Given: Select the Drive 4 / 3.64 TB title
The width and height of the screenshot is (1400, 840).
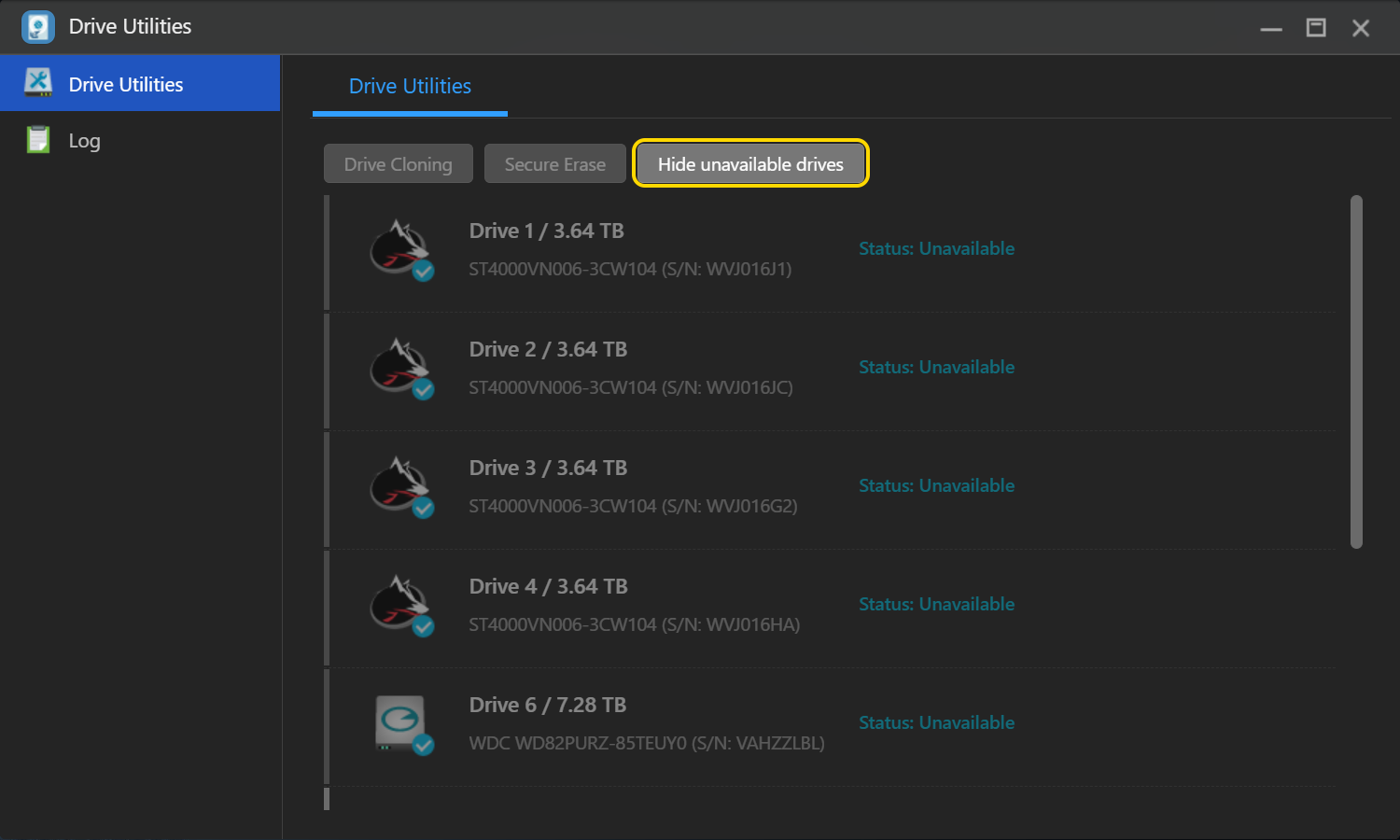Looking at the screenshot, I should click(549, 586).
